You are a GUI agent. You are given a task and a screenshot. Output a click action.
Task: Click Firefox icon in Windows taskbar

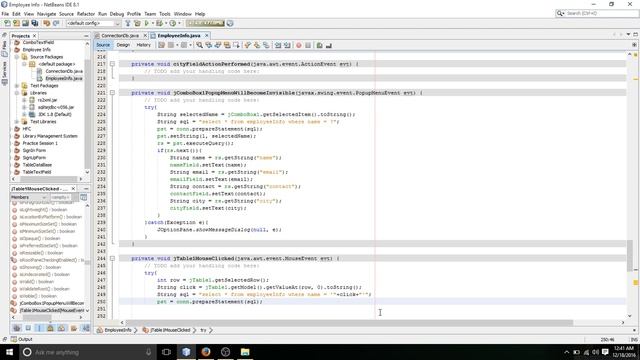pyautogui.click(x=206, y=352)
